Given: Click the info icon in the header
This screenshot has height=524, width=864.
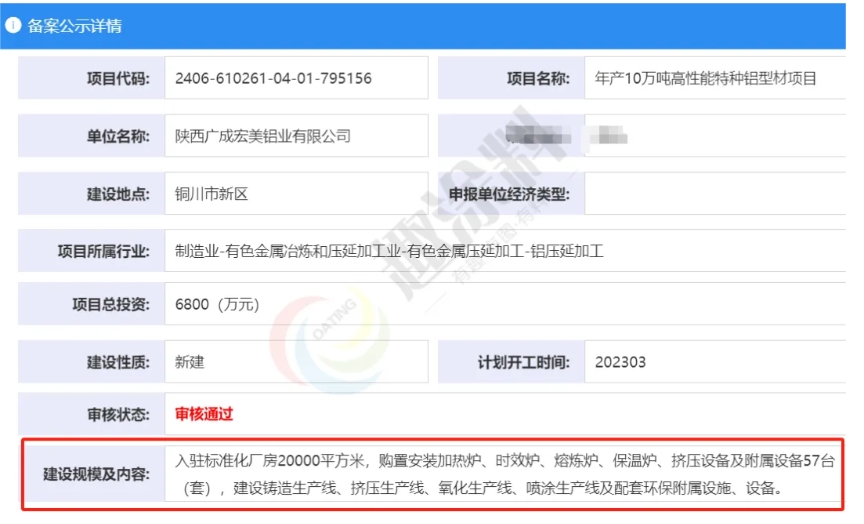Looking at the screenshot, I should [x=13, y=26].
